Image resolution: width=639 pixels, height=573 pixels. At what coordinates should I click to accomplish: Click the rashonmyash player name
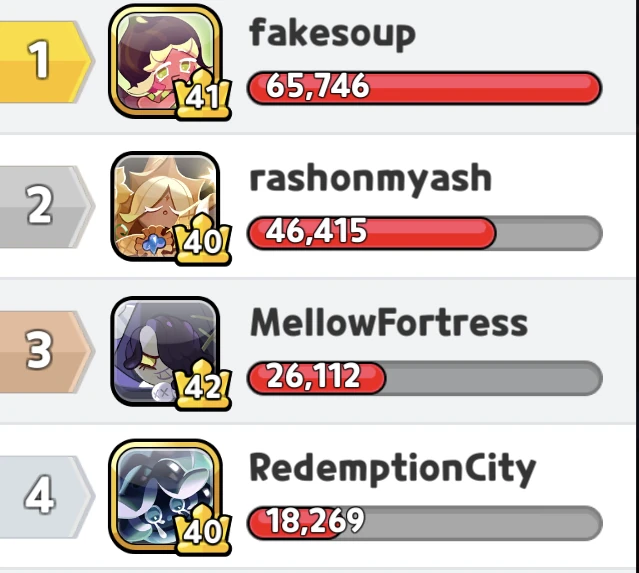pos(370,179)
